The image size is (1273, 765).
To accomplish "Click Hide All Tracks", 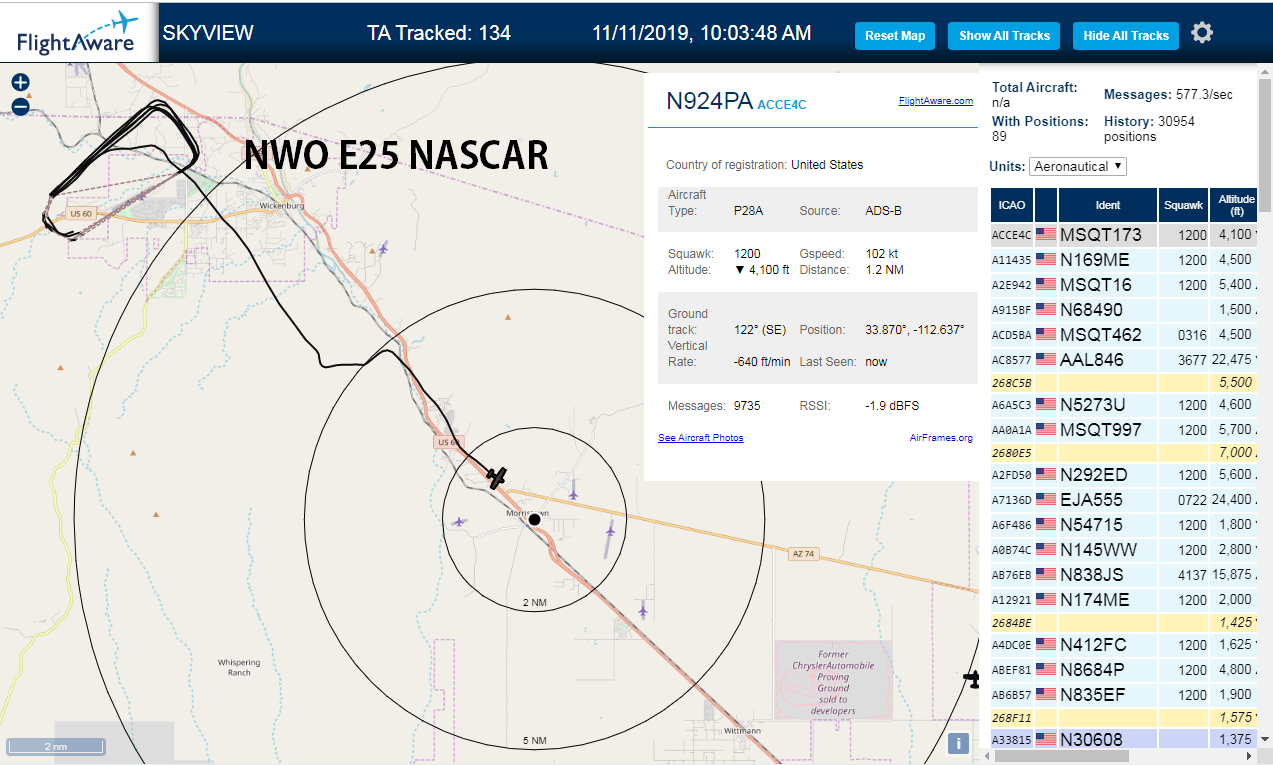I will coord(1126,36).
